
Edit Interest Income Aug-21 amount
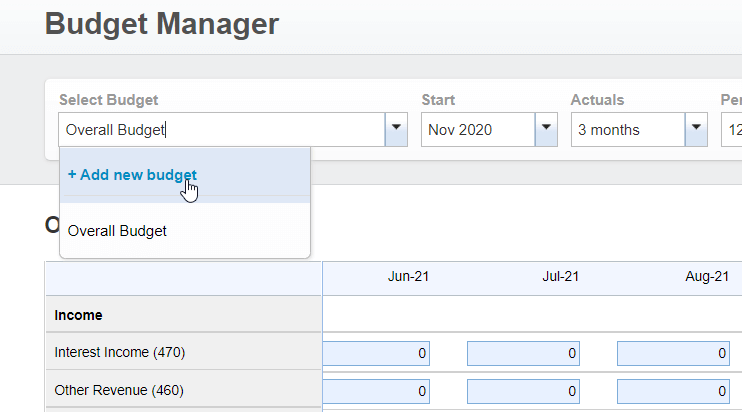pyautogui.click(x=673, y=353)
